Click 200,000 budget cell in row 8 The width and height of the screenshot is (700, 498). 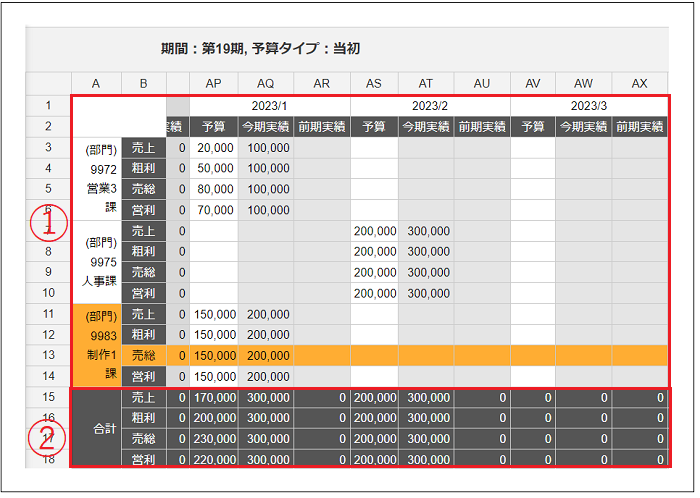[374, 252]
